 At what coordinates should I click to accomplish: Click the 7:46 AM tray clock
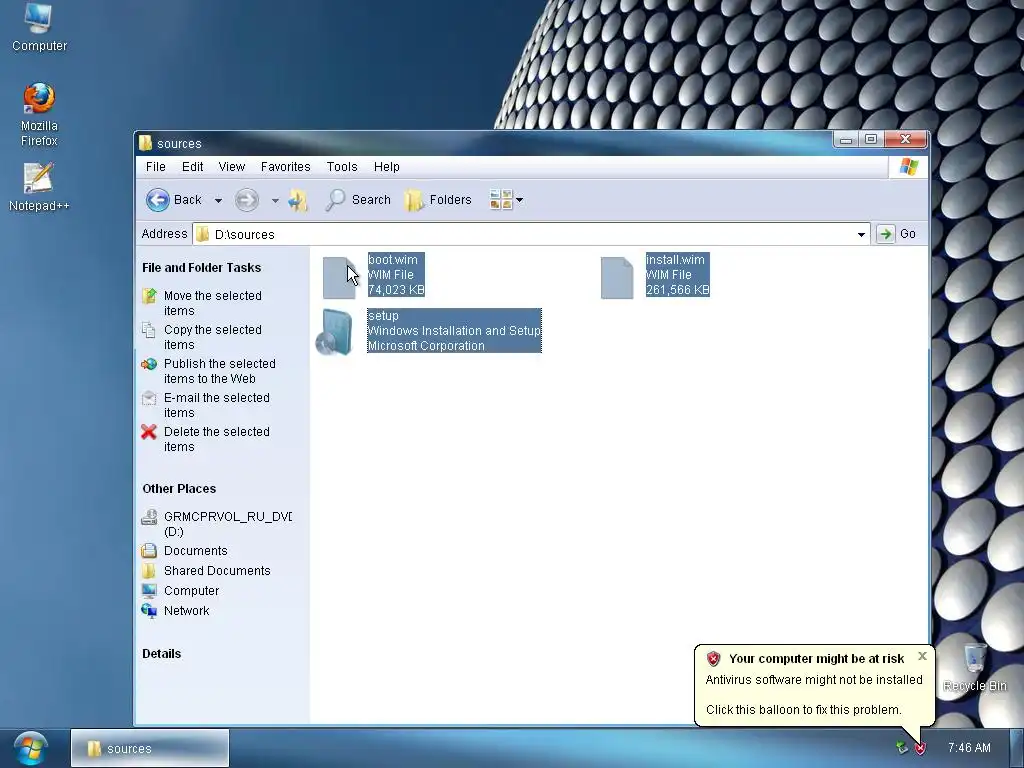969,748
